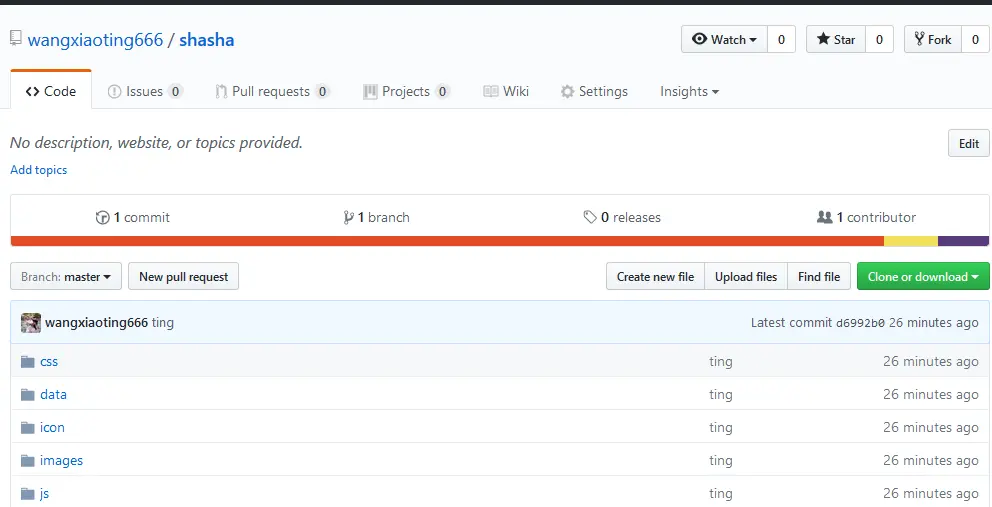Open the data folder
The image size is (992, 507).
pos(53,394)
